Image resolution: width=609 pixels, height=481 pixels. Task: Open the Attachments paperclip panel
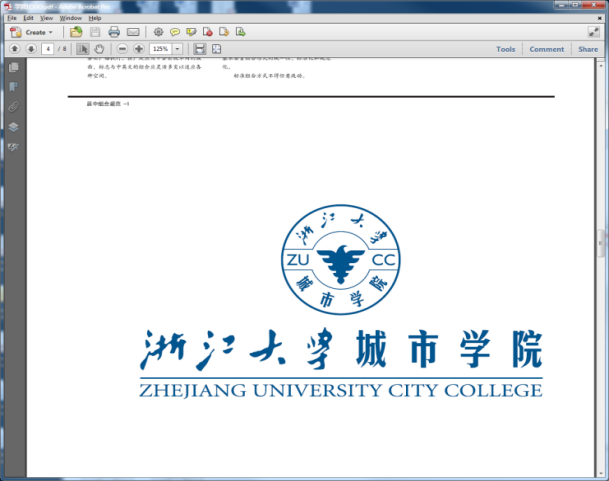[x=14, y=106]
